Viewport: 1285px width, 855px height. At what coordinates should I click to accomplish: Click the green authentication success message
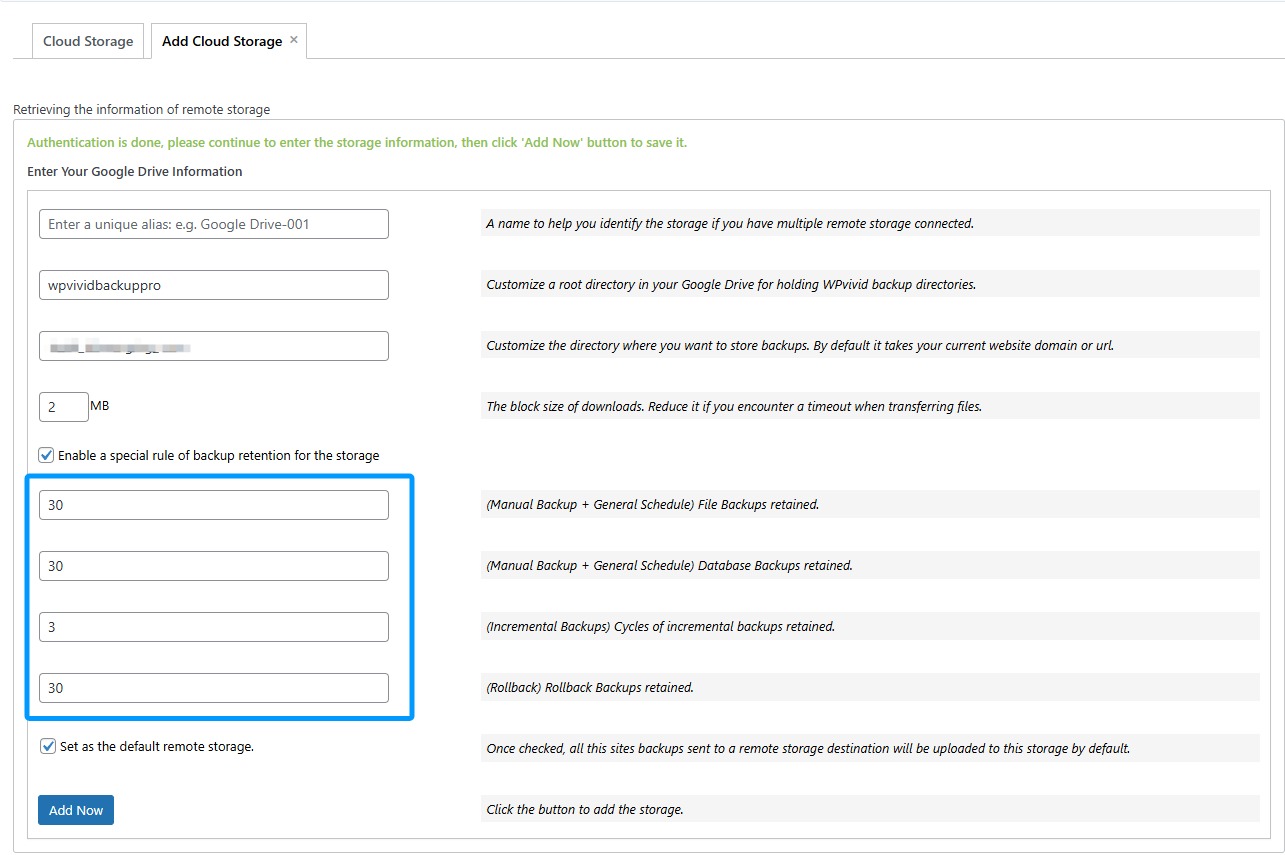click(356, 142)
